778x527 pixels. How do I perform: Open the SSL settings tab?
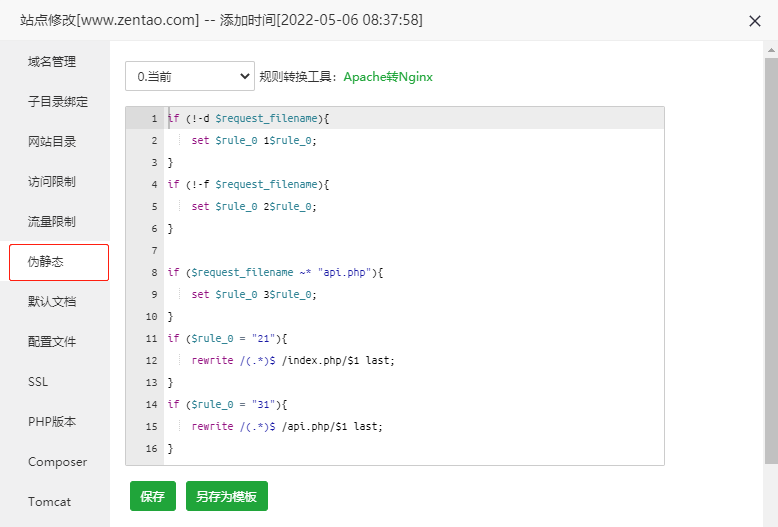pos(38,382)
